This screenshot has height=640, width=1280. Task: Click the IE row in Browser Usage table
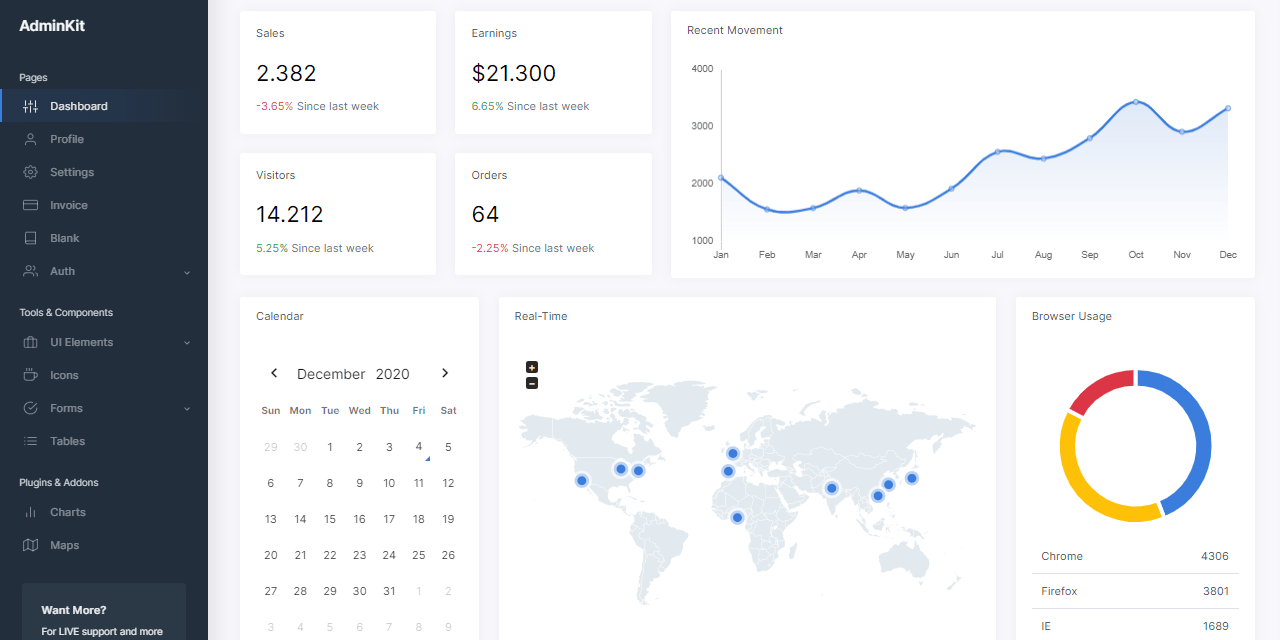click(x=1135, y=626)
